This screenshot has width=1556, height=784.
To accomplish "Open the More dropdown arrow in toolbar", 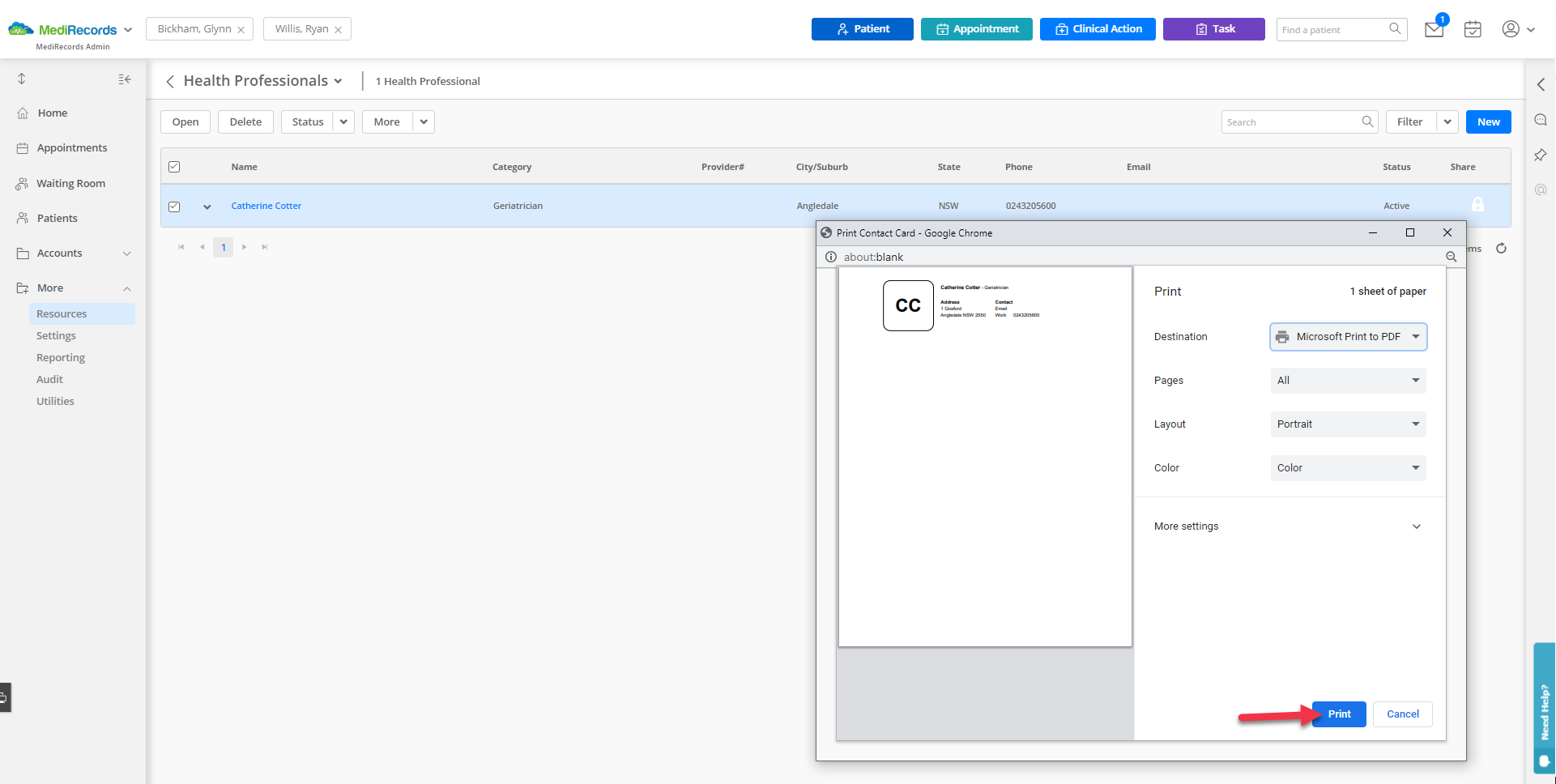I will pyautogui.click(x=424, y=121).
